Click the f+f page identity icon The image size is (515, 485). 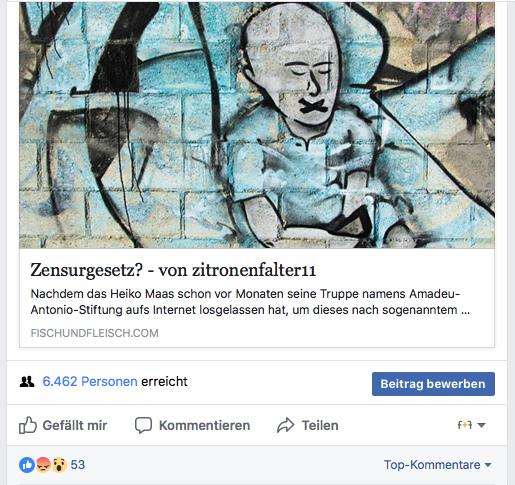pyautogui.click(x=465, y=425)
